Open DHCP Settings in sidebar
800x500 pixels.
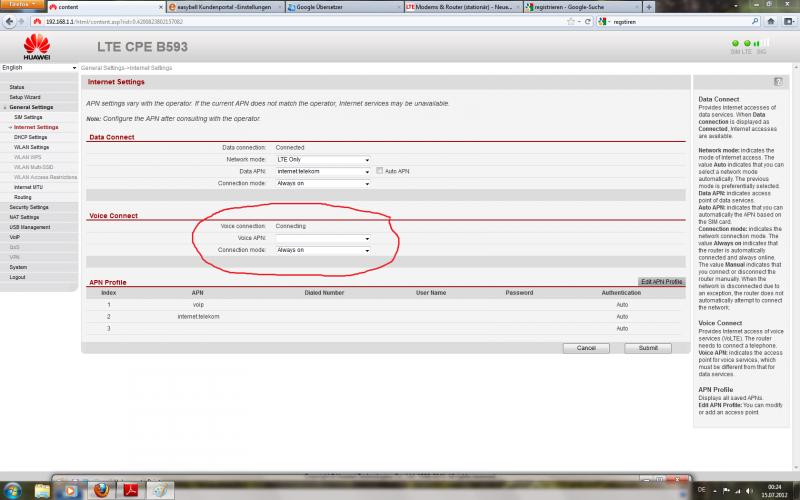click(31, 137)
